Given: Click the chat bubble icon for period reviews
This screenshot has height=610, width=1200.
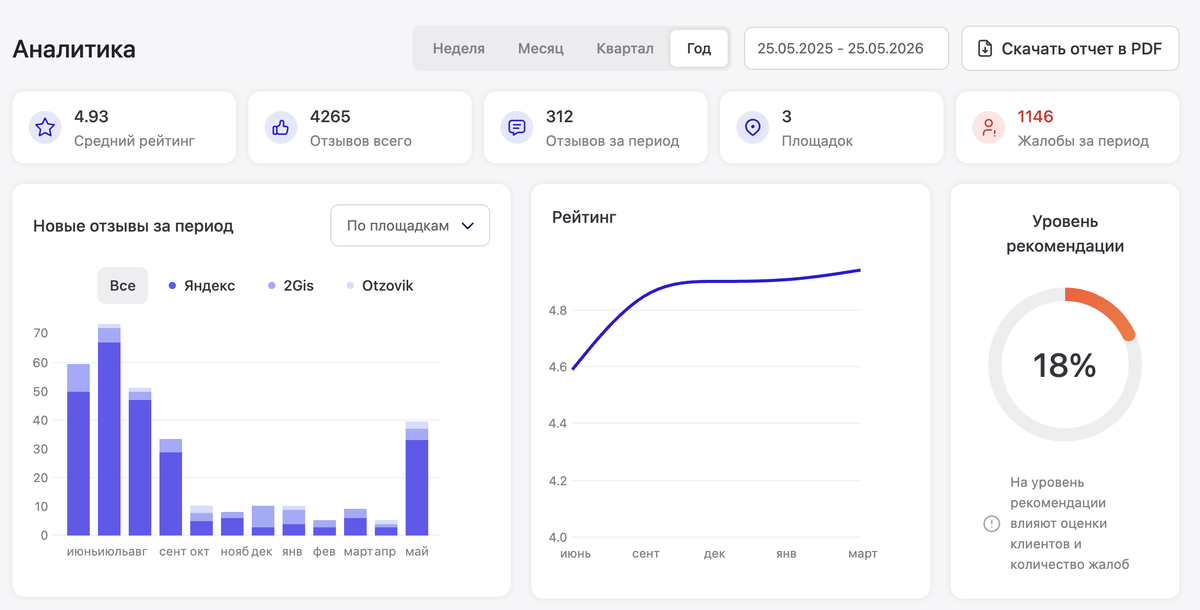Looking at the screenshot, I should [x=517, y=128].
